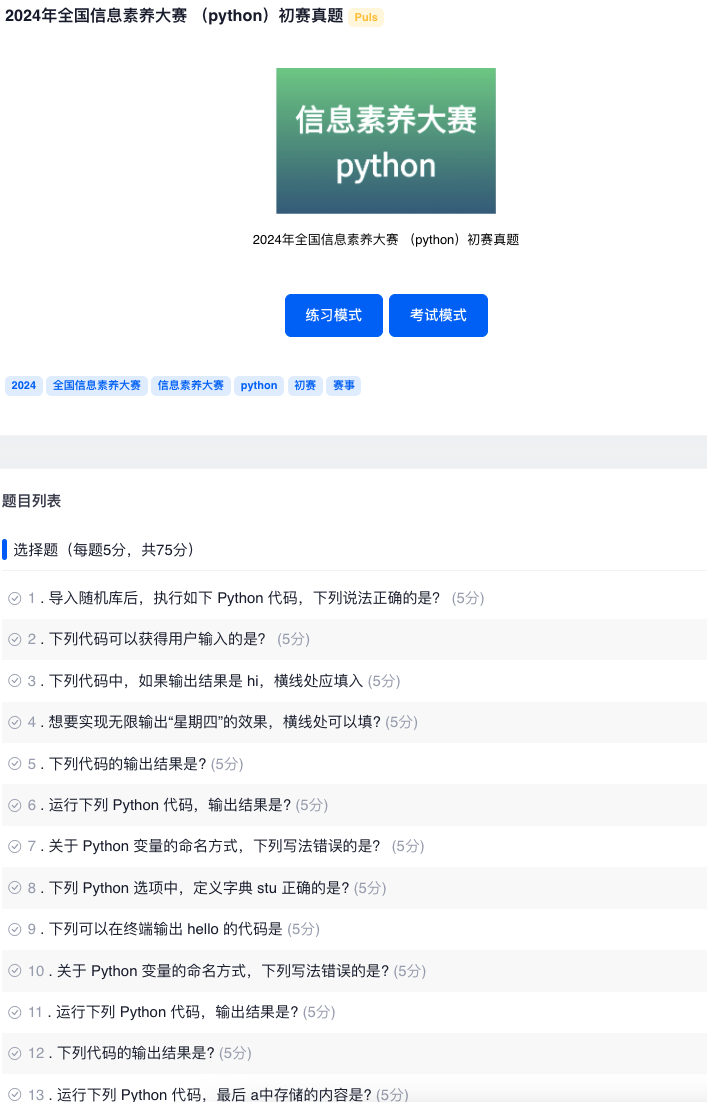Start the 考试模式 exam mode
Image resolution: width=707 pixels, height=1102 pixels.
[x=439, y=316]
